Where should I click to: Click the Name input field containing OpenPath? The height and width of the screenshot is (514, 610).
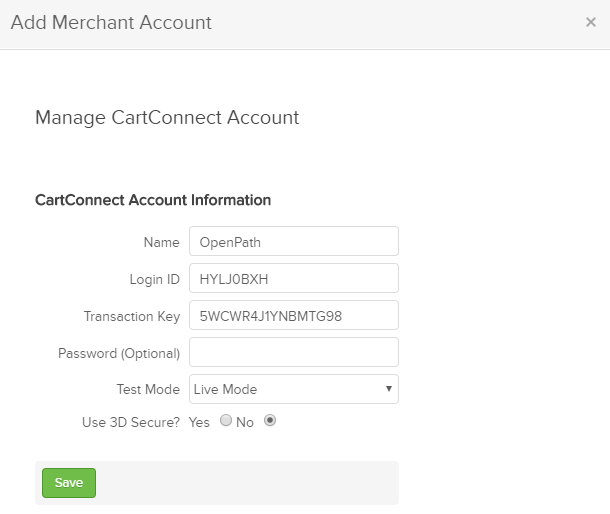[294, 241]
